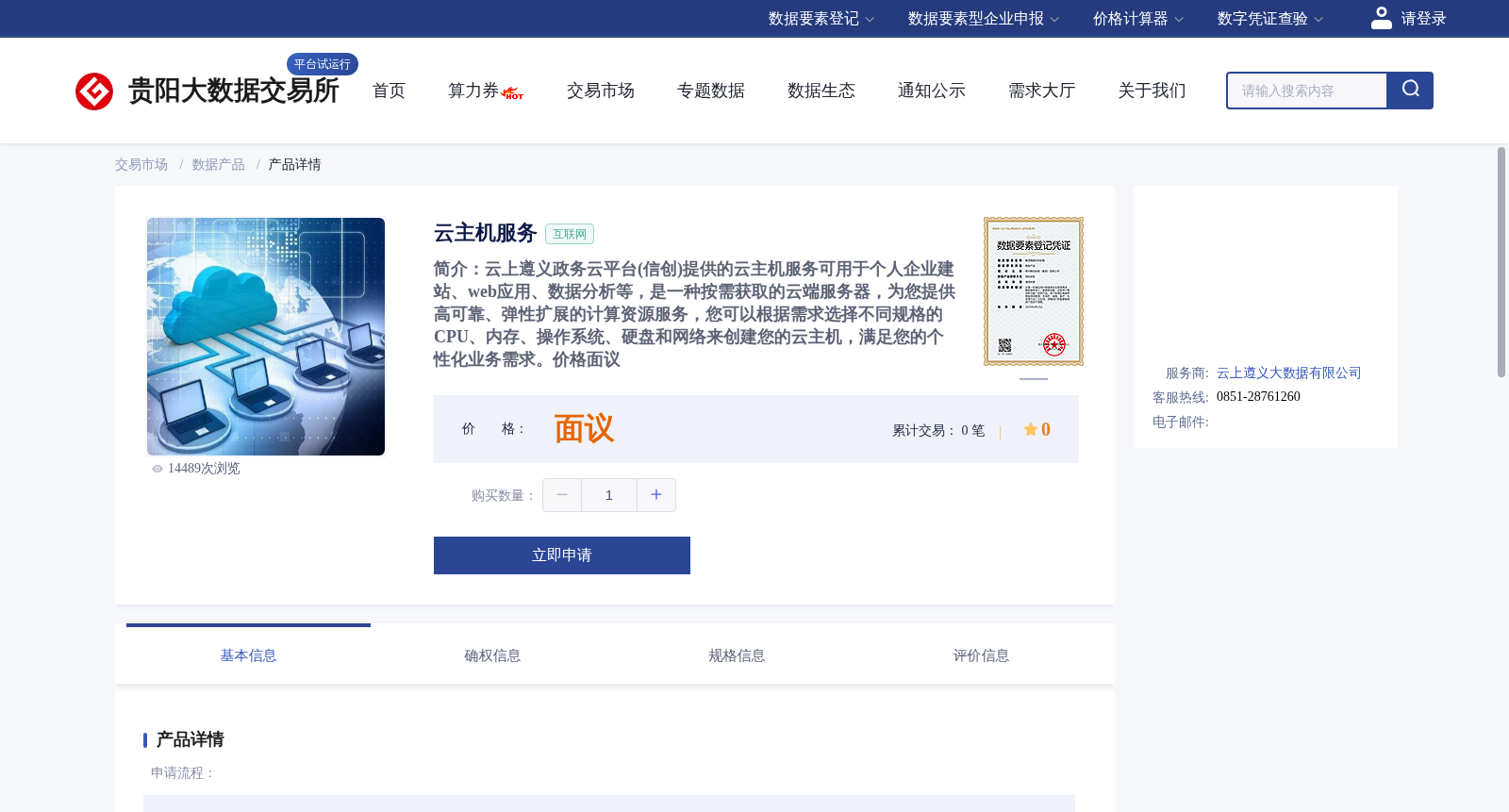The image size is (1509, 812).
Task: Open the 首页 menu item
Action: tap(389, 91)
